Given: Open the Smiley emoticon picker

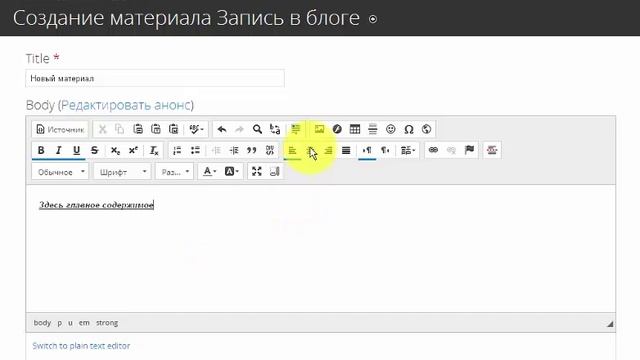Looking at the screenshot, I should coord(391,129).
